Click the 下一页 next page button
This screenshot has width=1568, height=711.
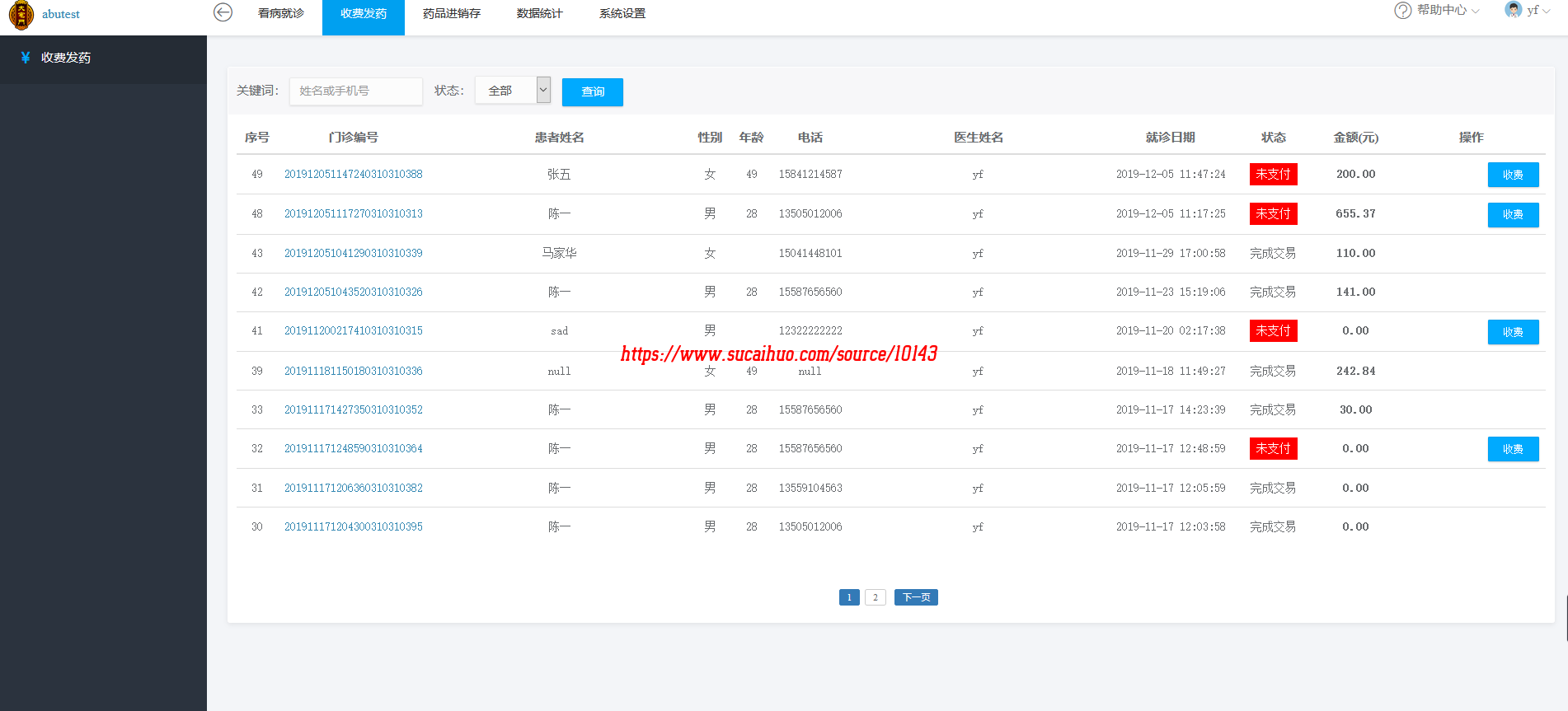[x=916, y=597]
